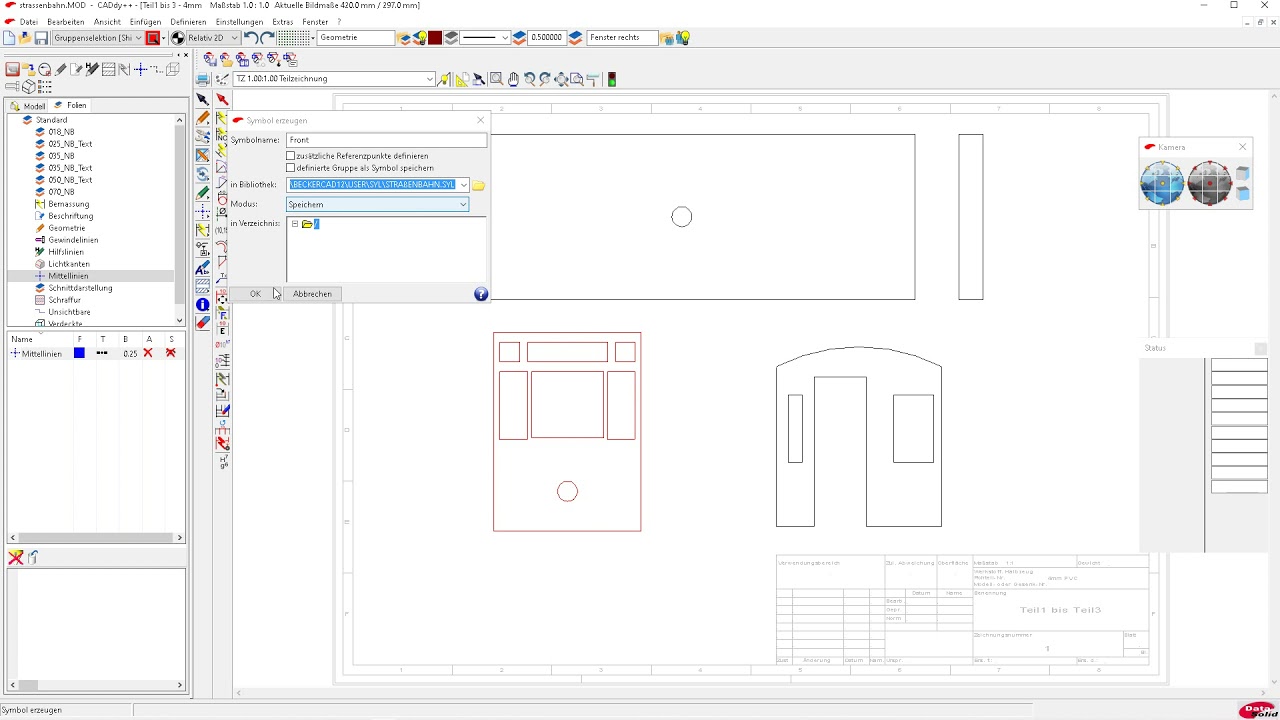1280x720 pixels.
Task: Close the Symbol erzeugen dialog
Action: pos(480,120)
